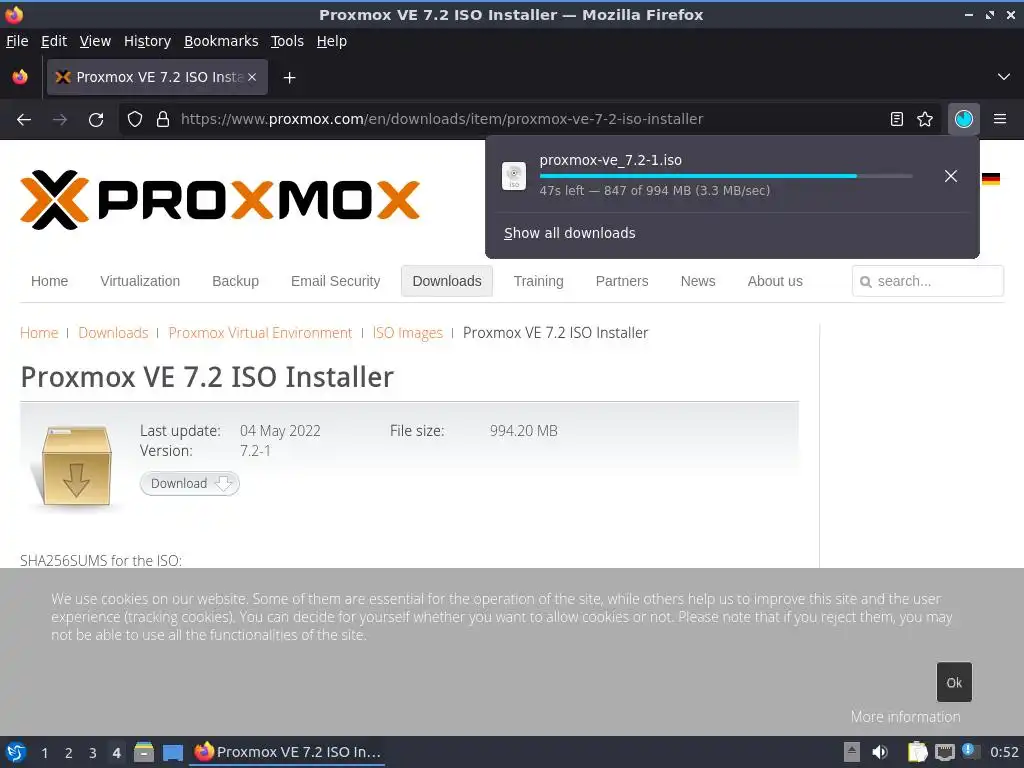
Task: Click the downloads progress toolbar icon
Action: click(x=964, y=119)
